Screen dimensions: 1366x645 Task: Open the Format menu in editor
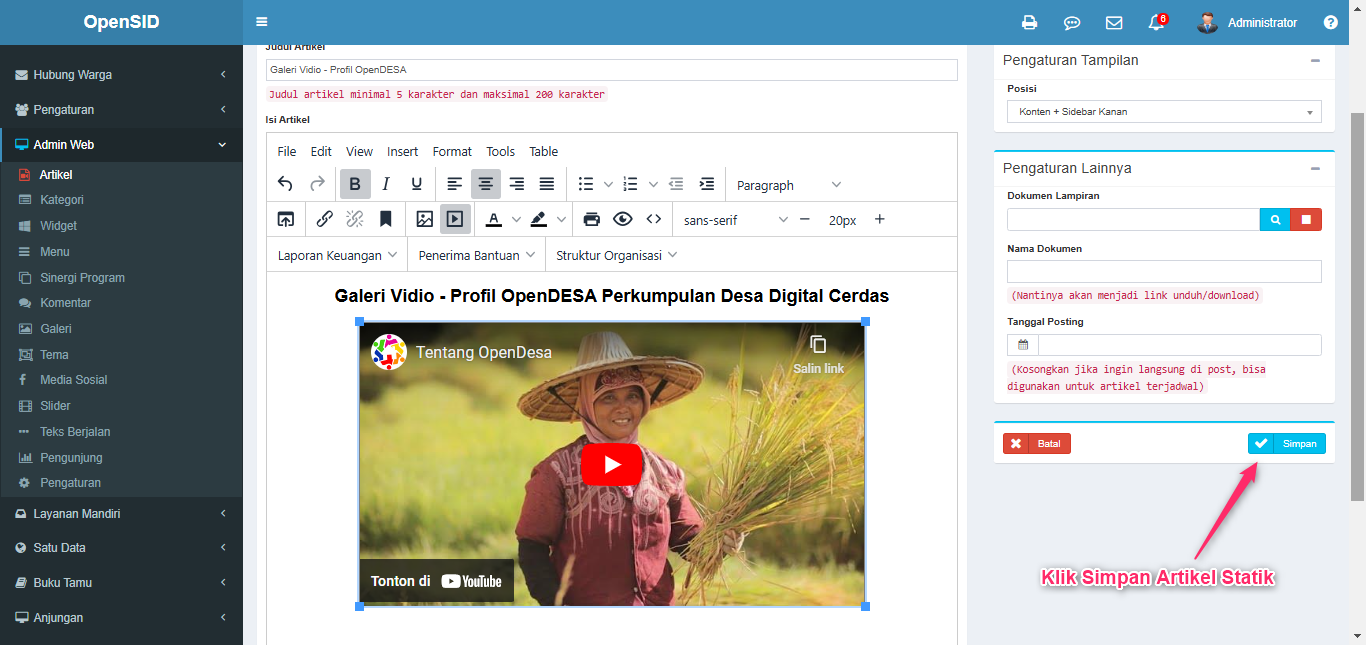(x=452, y=151)
